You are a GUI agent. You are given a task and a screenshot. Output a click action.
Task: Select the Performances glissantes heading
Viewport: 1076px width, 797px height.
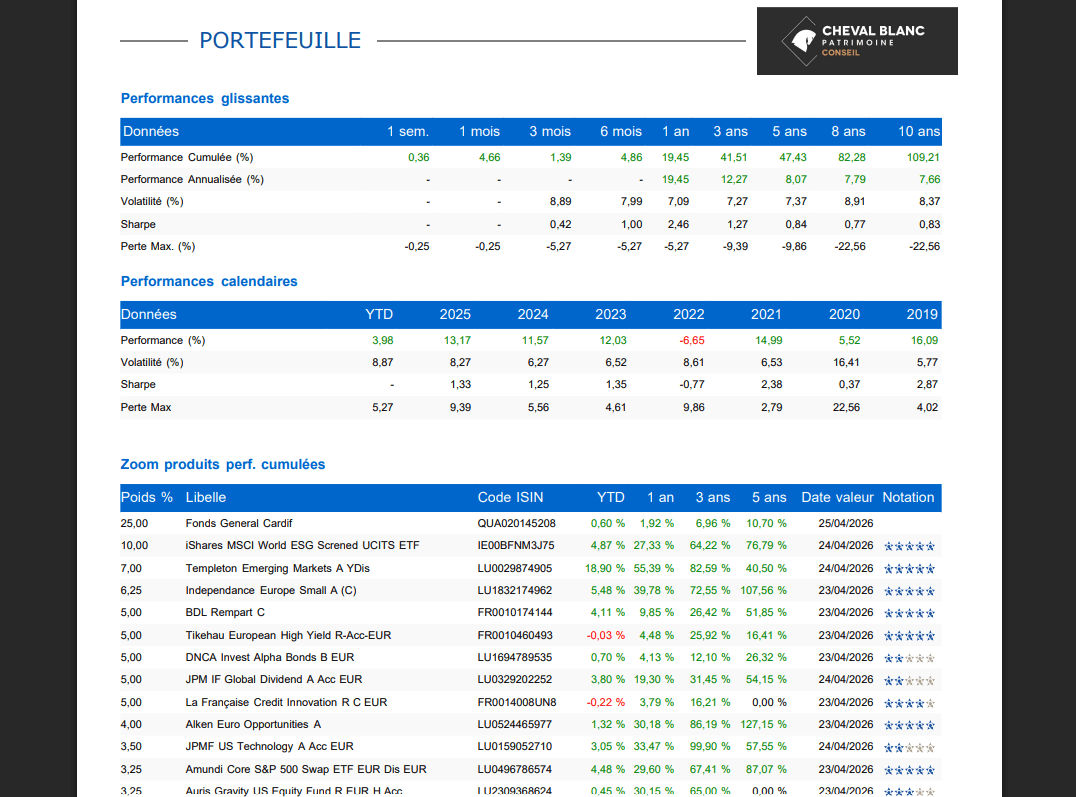point(204,98)
